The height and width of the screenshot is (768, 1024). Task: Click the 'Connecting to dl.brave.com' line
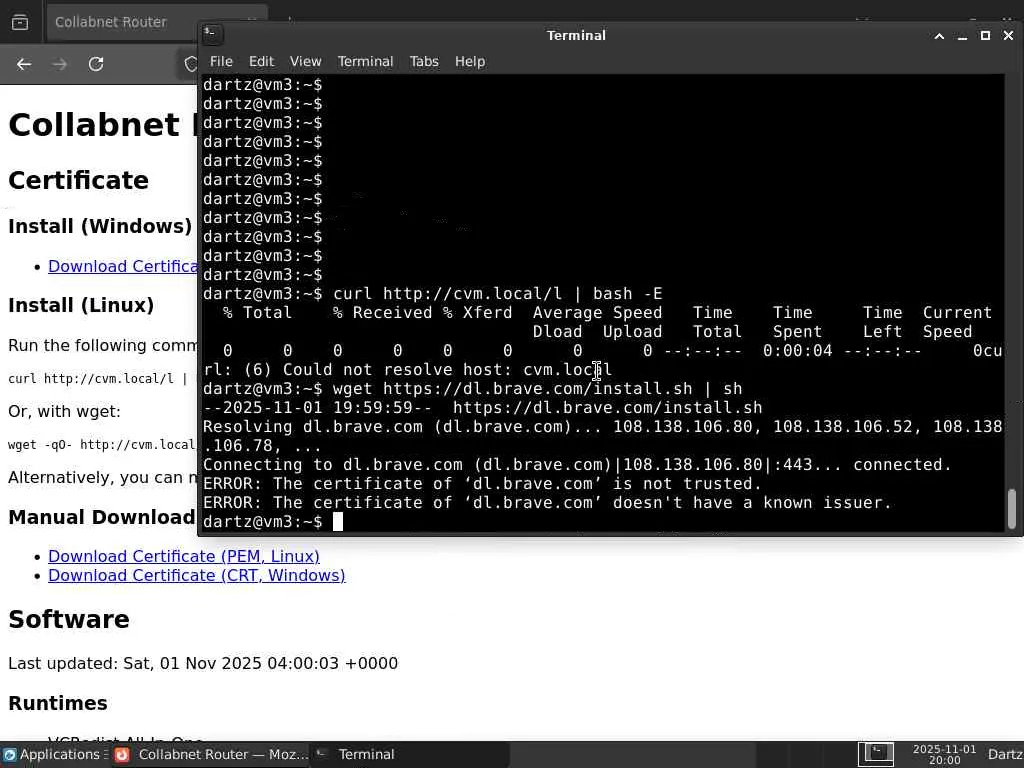[577, 464]
